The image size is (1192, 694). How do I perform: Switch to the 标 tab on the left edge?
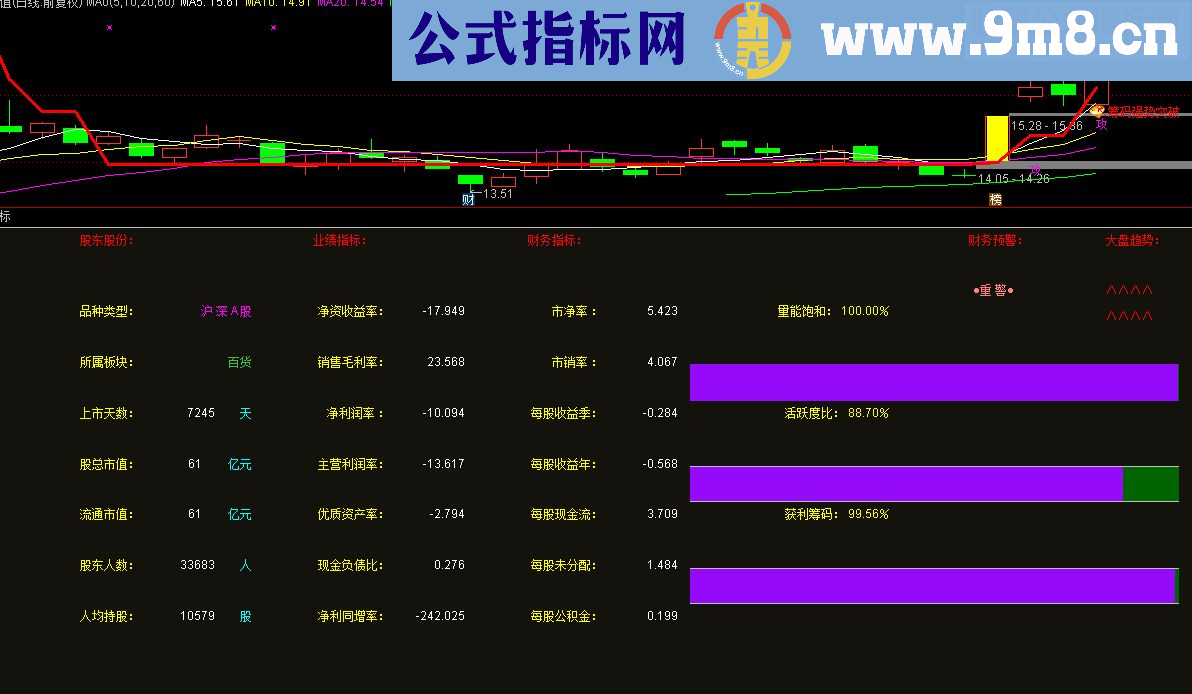point(4,217)
